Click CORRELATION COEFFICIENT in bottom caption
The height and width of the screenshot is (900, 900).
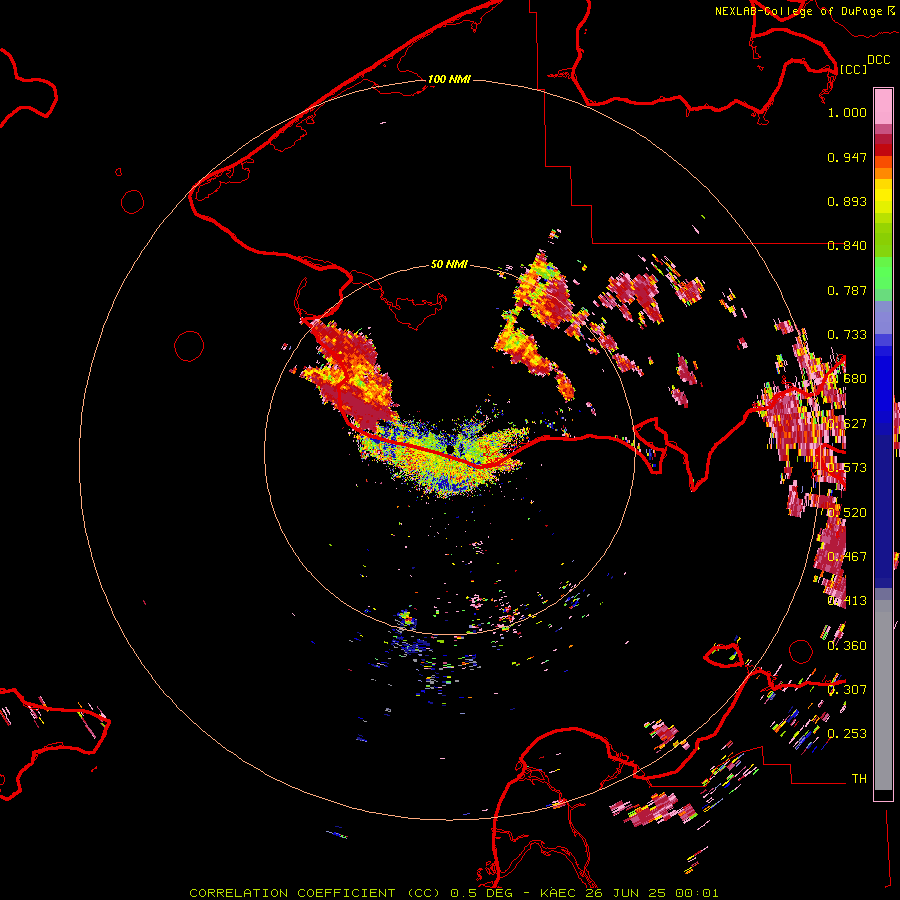[292, 893]
